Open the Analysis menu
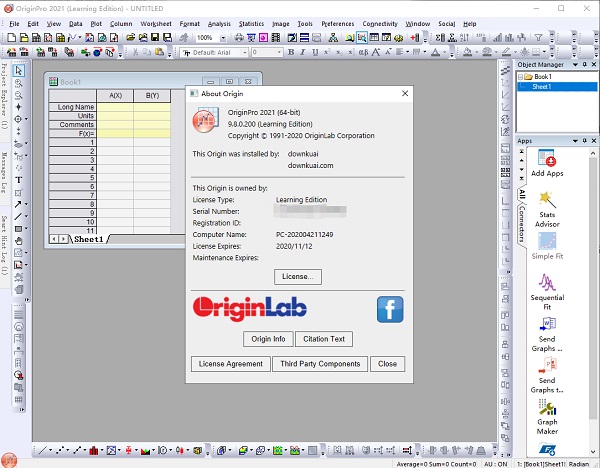Image resolution: width=600 pixels, height=468 pixels. click(x=219, y=22)
